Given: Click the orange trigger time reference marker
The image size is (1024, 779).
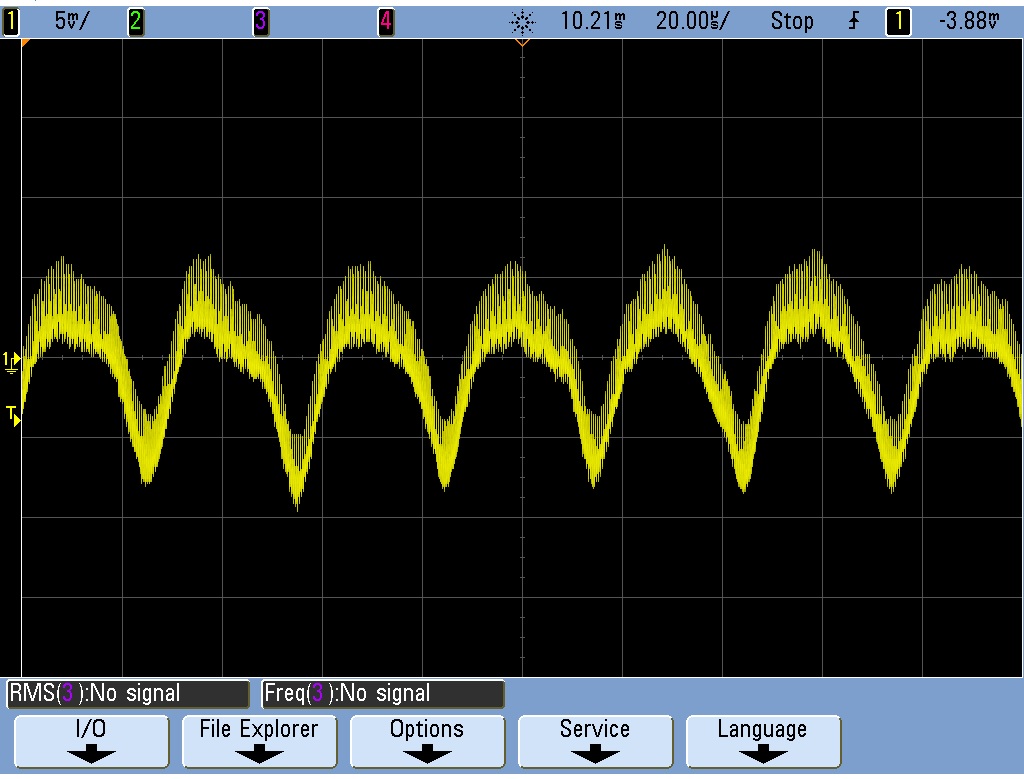Looking at the screenshot, I should [x=522, y=42].
